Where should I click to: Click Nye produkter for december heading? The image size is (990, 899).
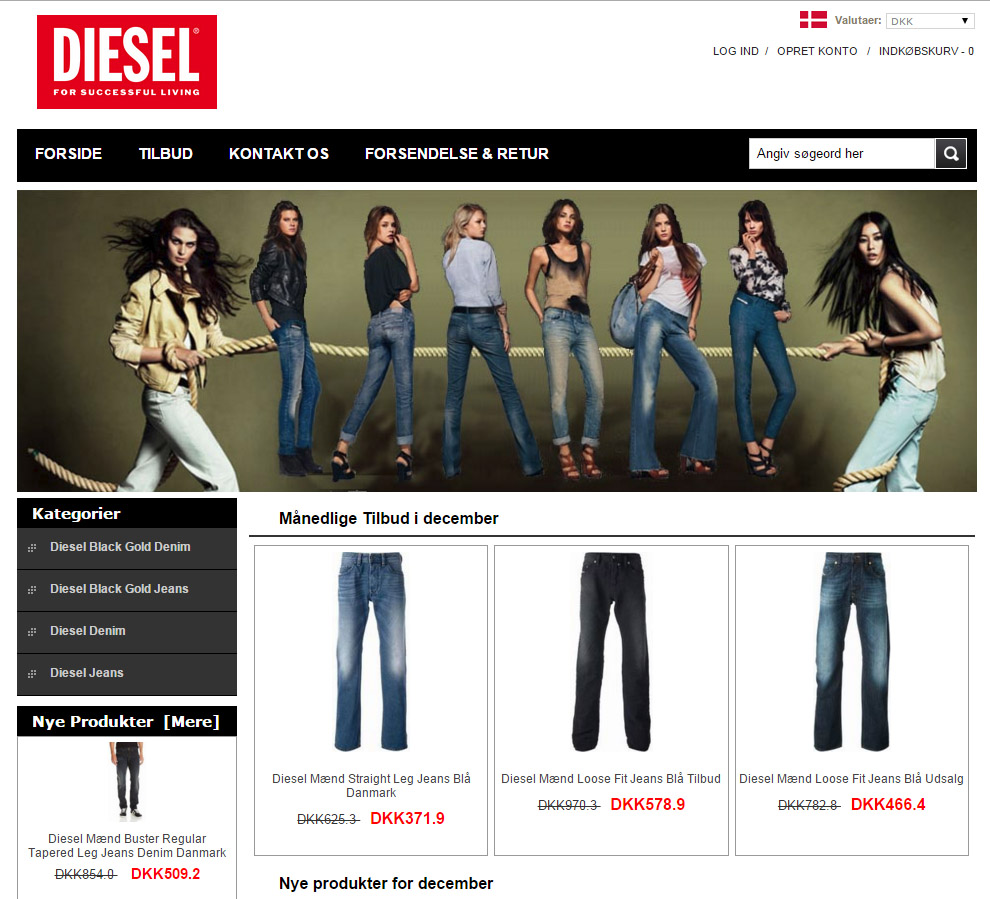click(x=386, y=883)
